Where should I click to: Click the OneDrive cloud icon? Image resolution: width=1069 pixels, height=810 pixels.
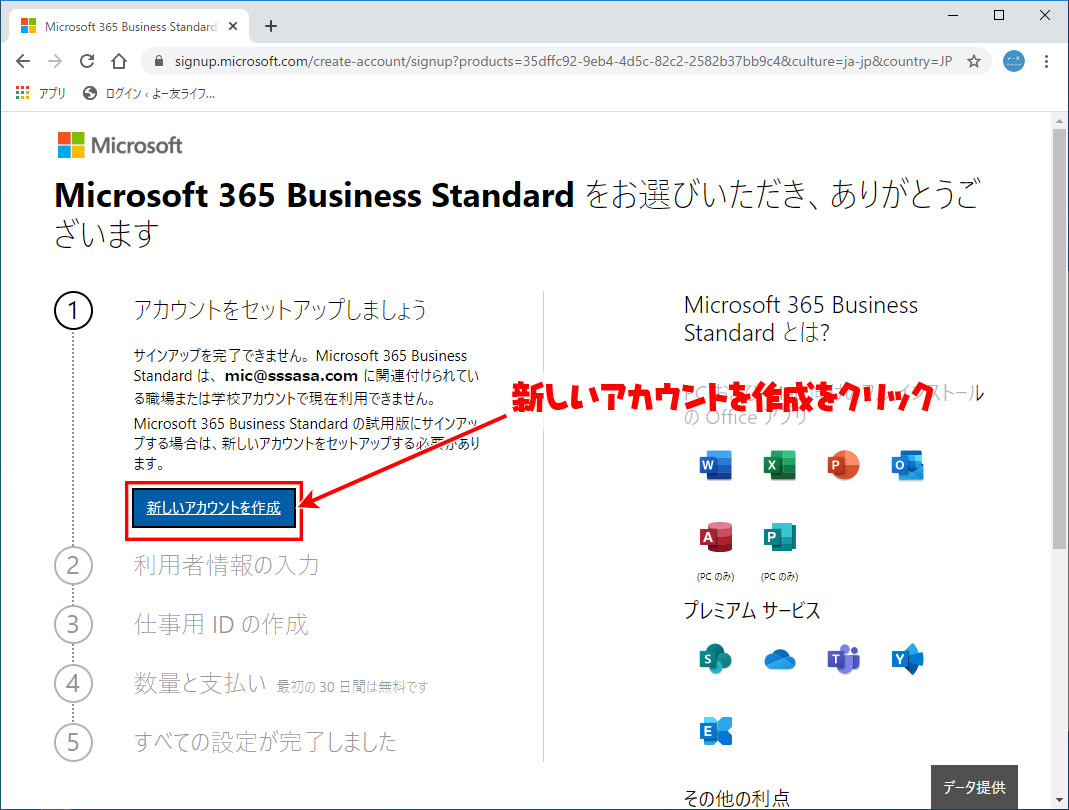click(779, 659)
